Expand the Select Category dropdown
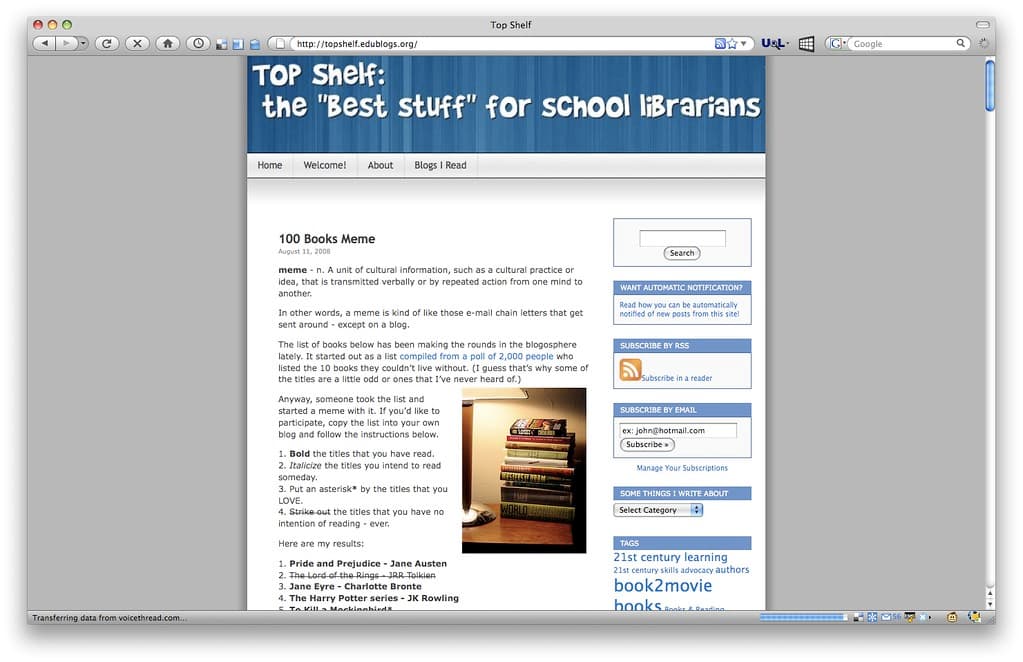This screenshot has width=1023, height=662. point(658,510)
